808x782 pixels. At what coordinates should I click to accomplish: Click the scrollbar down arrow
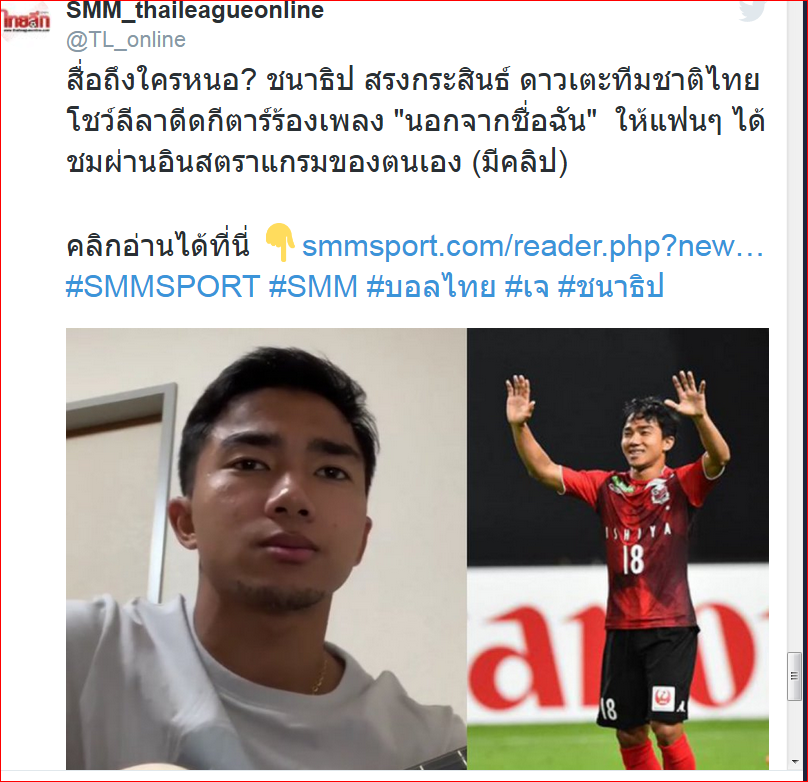pos(795,761)
